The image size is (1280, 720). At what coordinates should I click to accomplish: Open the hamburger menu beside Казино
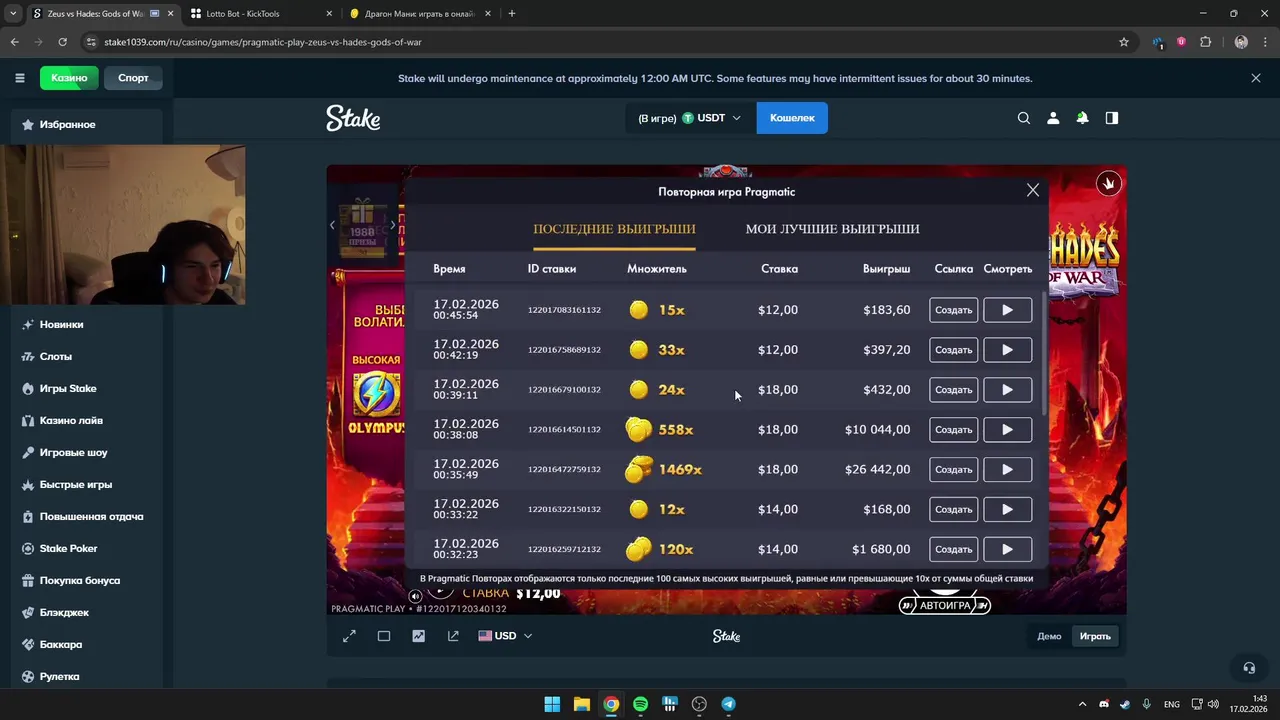19,78
